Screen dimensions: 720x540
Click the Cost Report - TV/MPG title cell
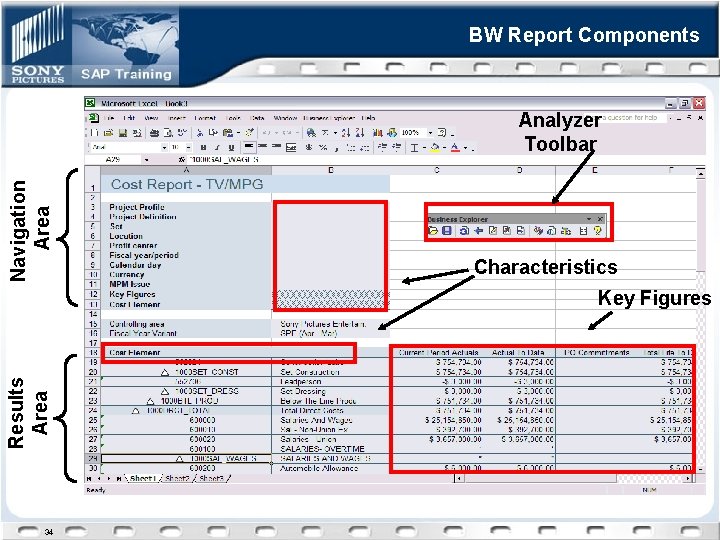click(245, 185)
